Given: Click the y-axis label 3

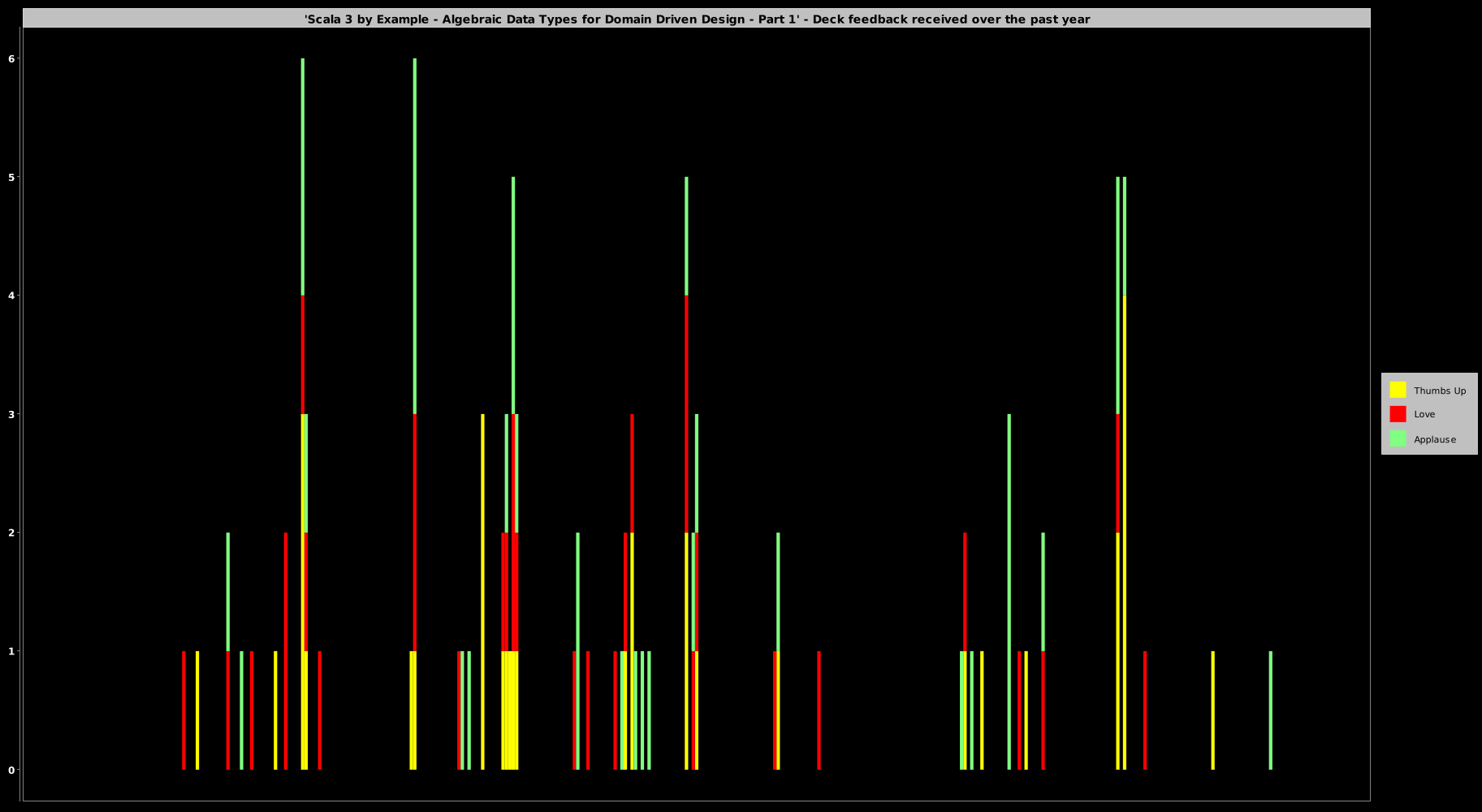Looking at the screenshot, I should [x=12, y=414].
